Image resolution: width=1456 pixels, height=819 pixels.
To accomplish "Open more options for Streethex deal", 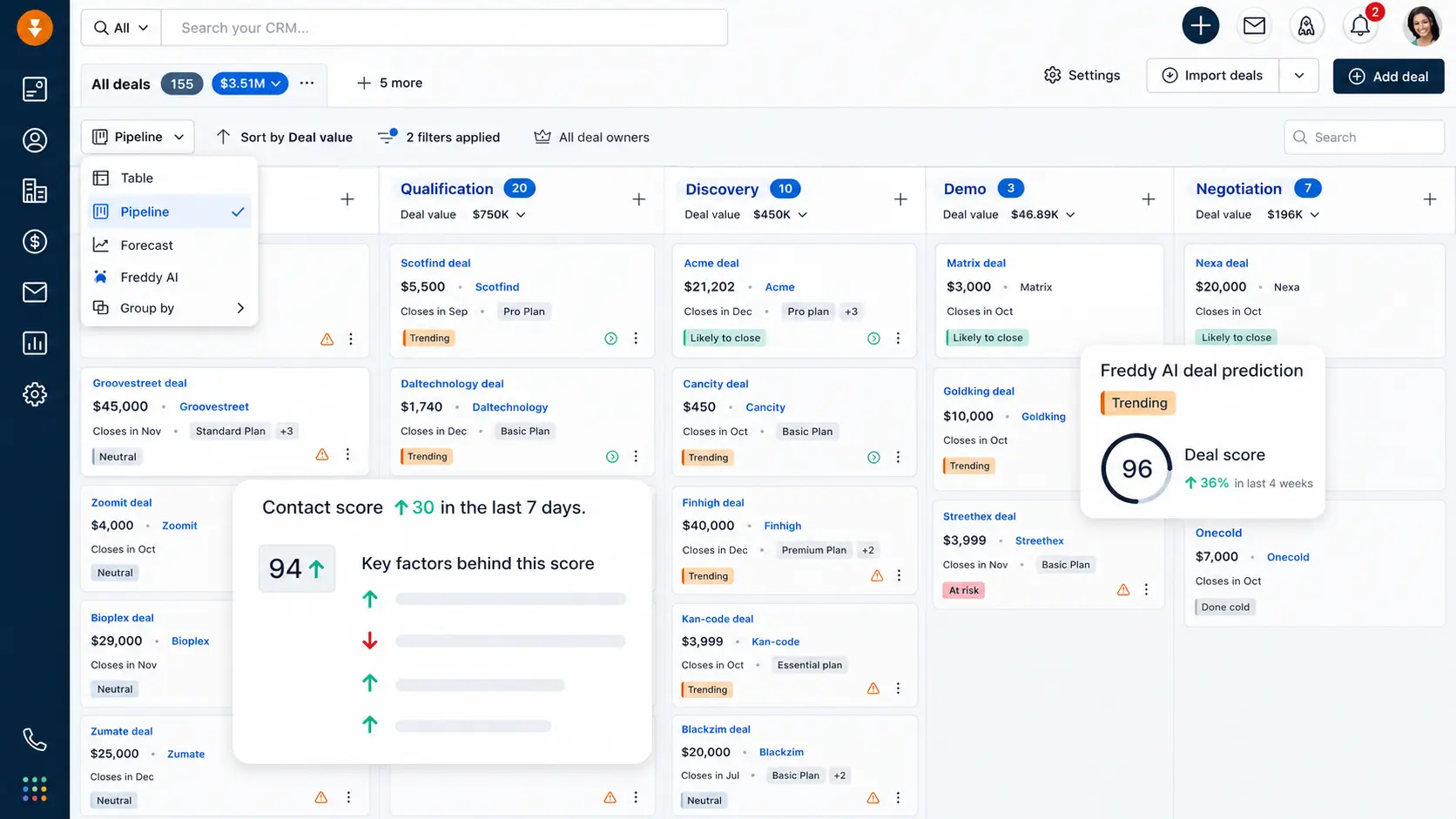I will pos(1146,589).
